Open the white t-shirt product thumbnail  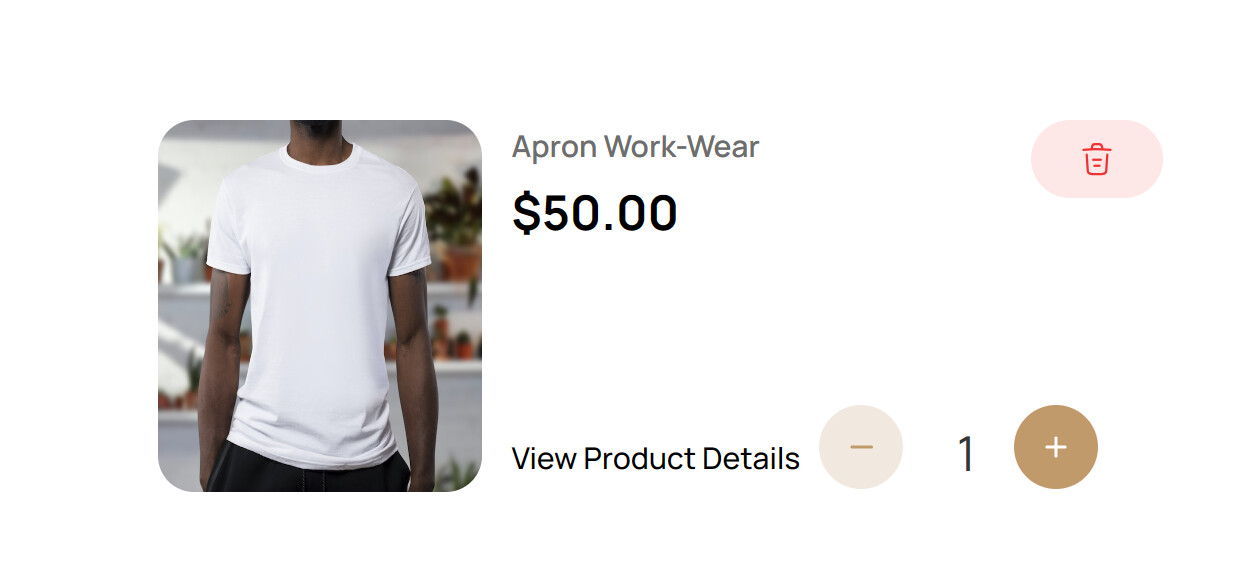coord(320,306)
